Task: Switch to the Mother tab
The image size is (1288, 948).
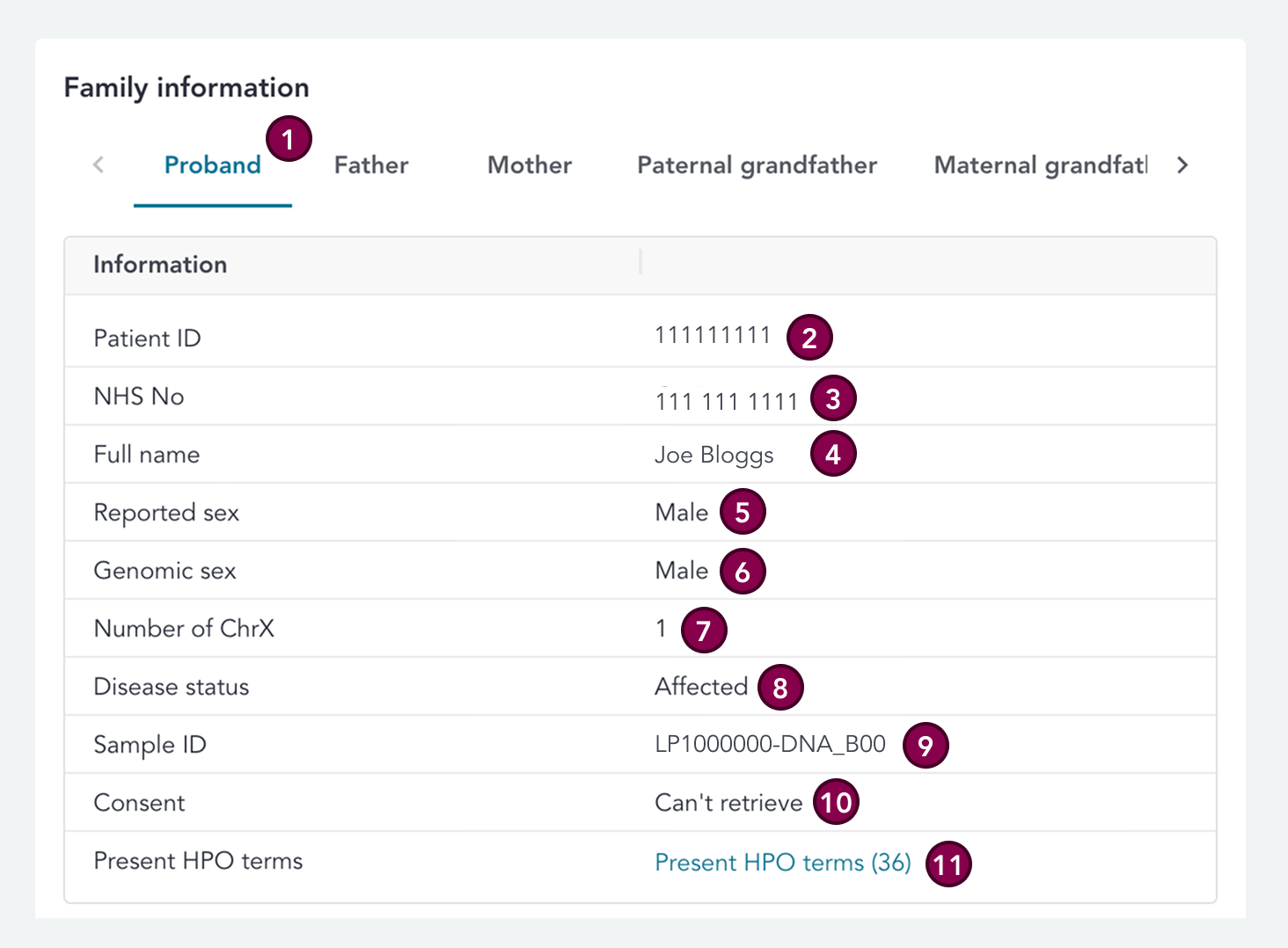Action: point(529,164)
